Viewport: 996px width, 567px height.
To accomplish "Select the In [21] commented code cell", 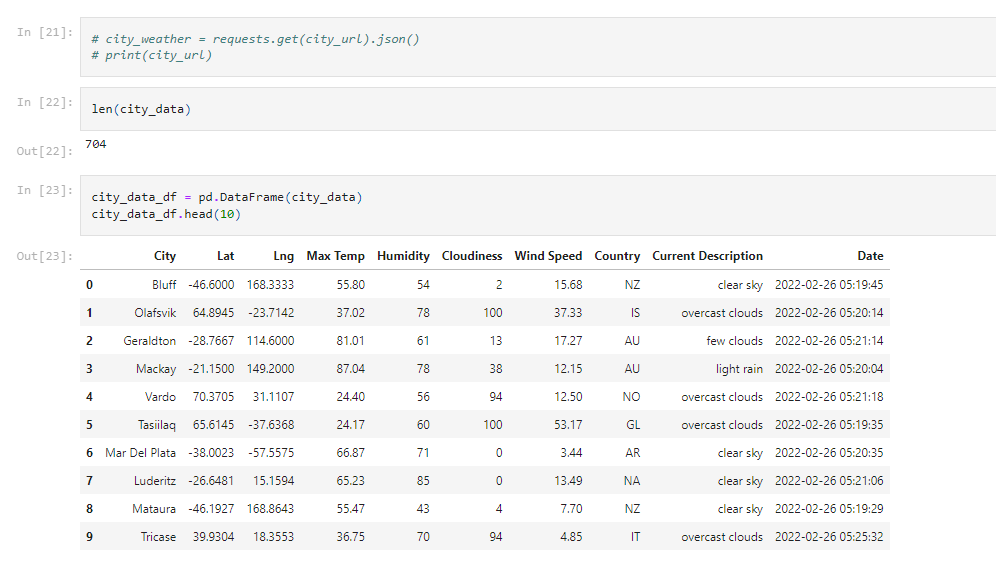I will (538, 47).
